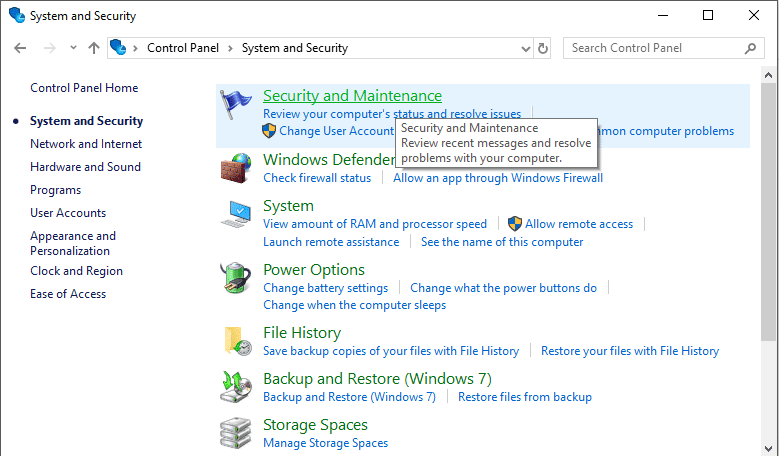The height and width of the screenshot is (456, 779).
Task: Click the vertical scrollbar down arrow
Action: (768, 450)
